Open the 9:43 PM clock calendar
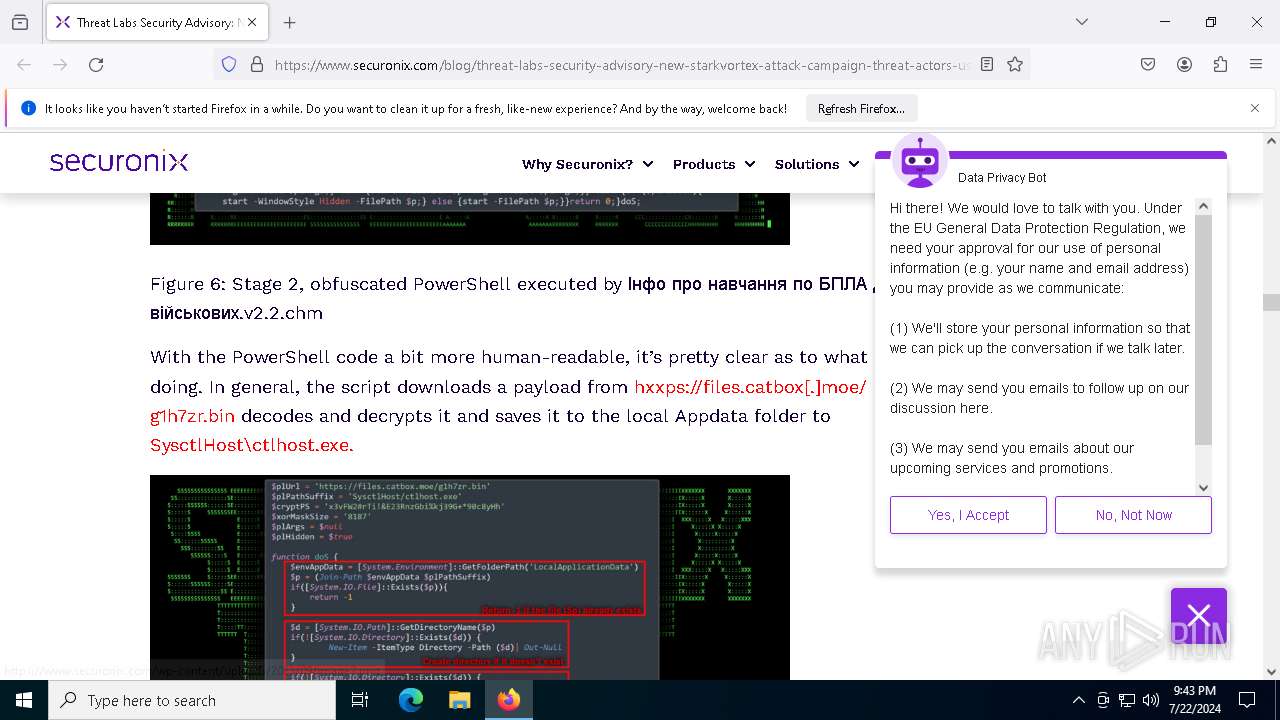Screen dimensions: 1280x720 click(1193, 700)
